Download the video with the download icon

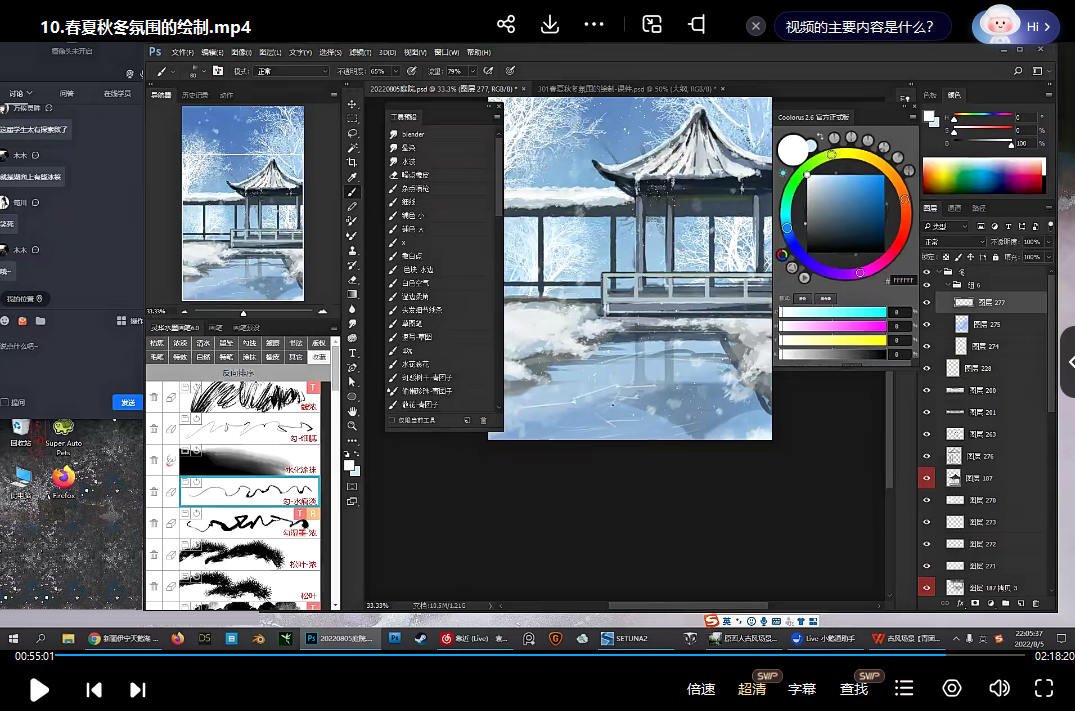point(549,25)
